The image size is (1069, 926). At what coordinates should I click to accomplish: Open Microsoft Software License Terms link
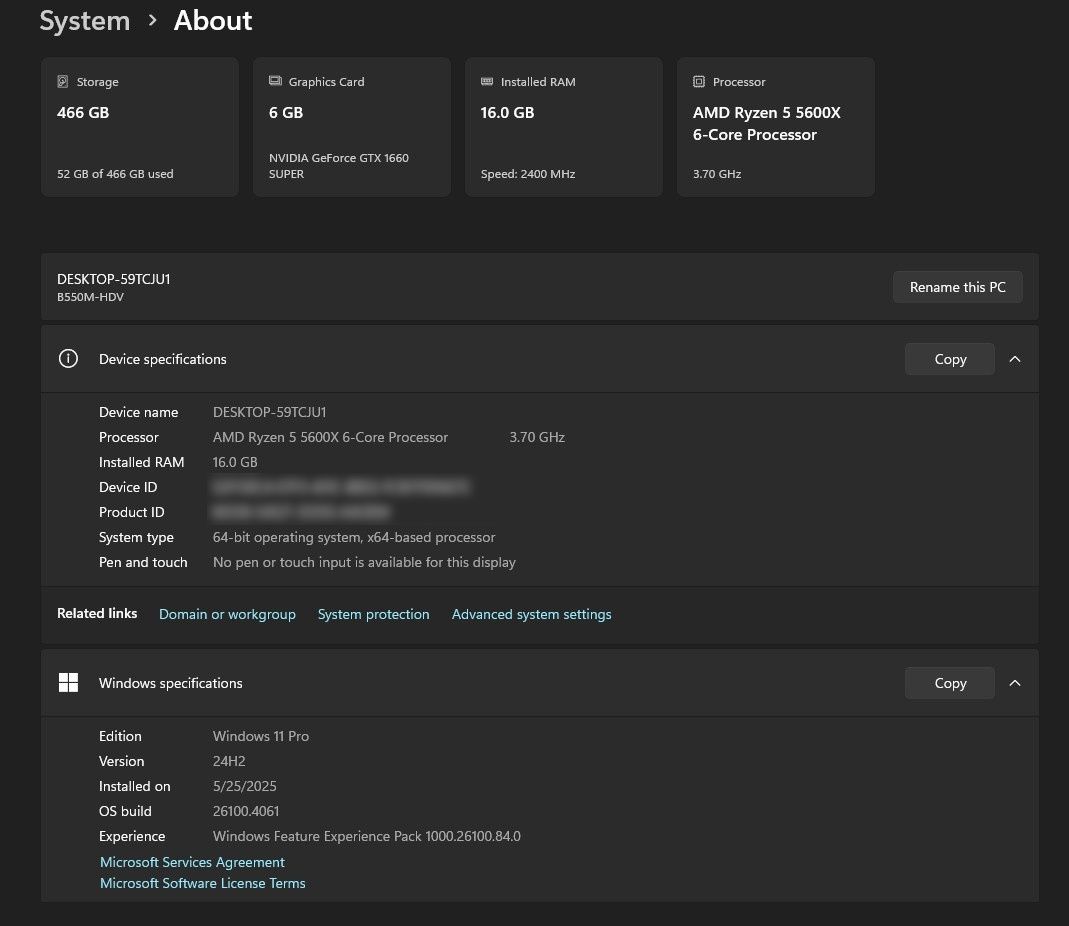(202, 883)
